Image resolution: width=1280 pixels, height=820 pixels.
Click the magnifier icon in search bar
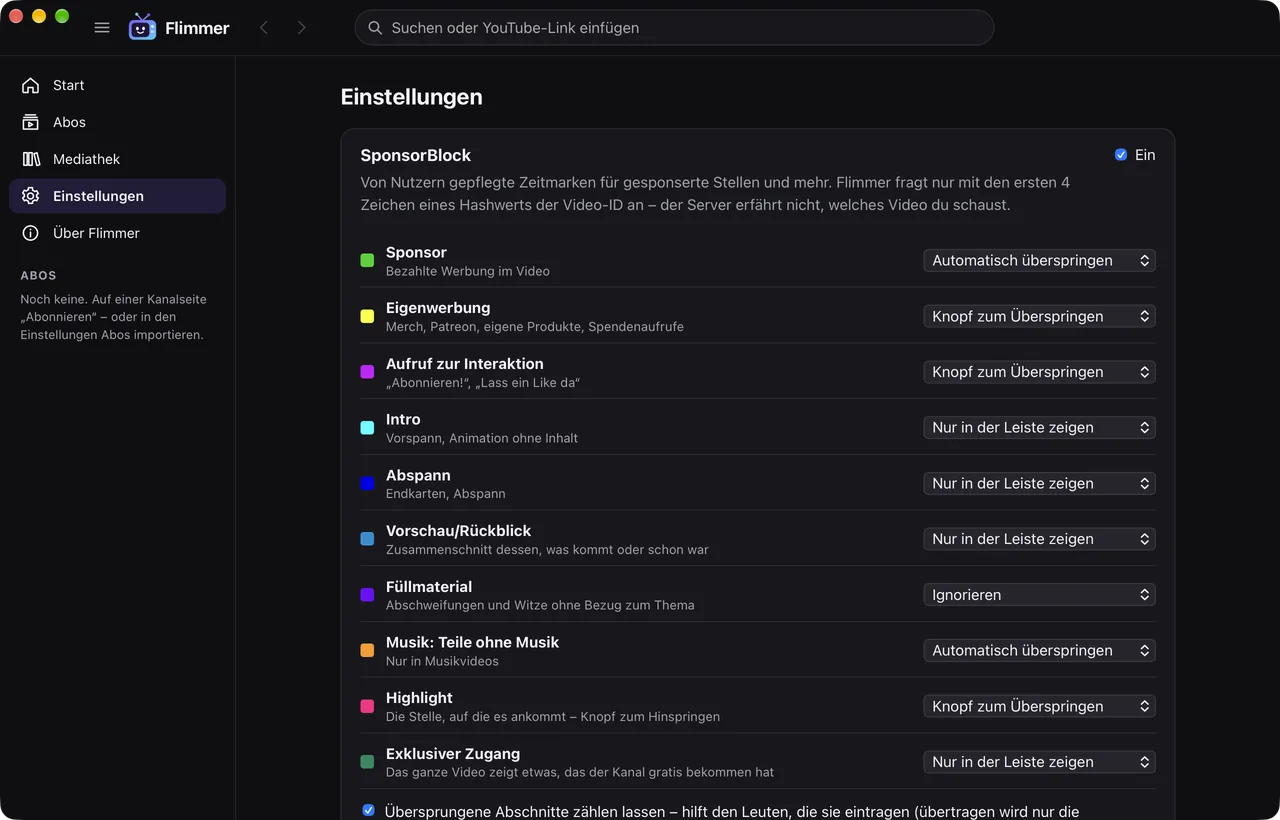tap(375, 28)
